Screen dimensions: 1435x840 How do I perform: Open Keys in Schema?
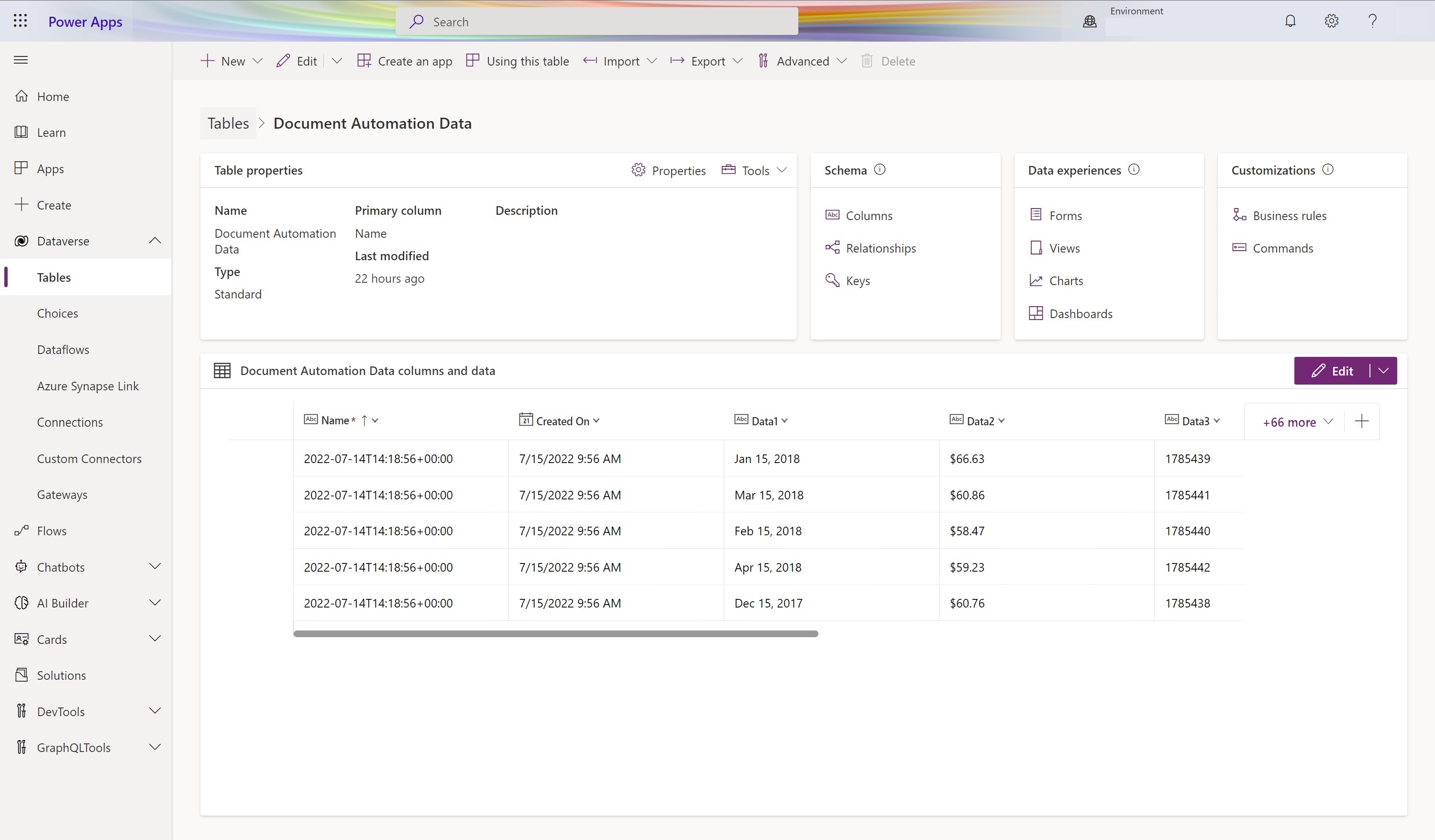point(847,280)
